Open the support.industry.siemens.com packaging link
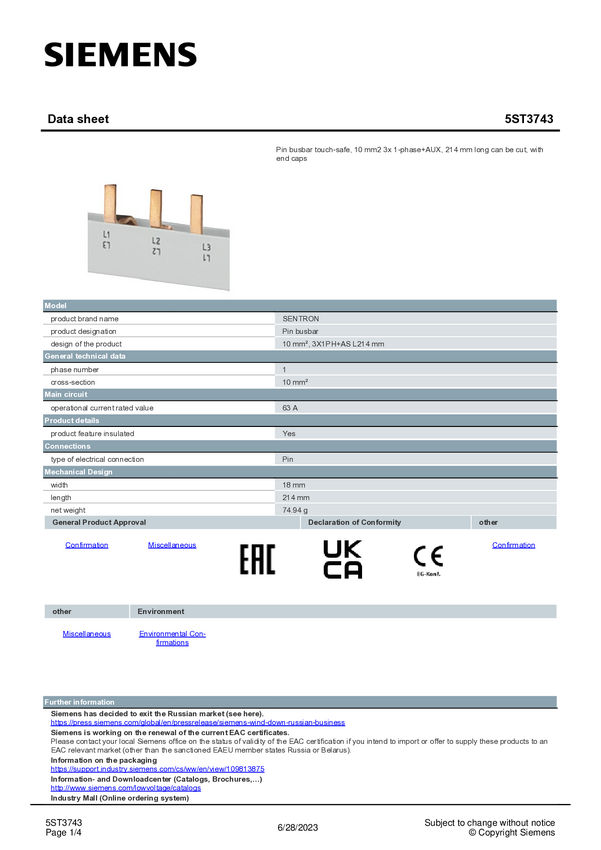This screenshot has width=601, height=850. point(158,769)
